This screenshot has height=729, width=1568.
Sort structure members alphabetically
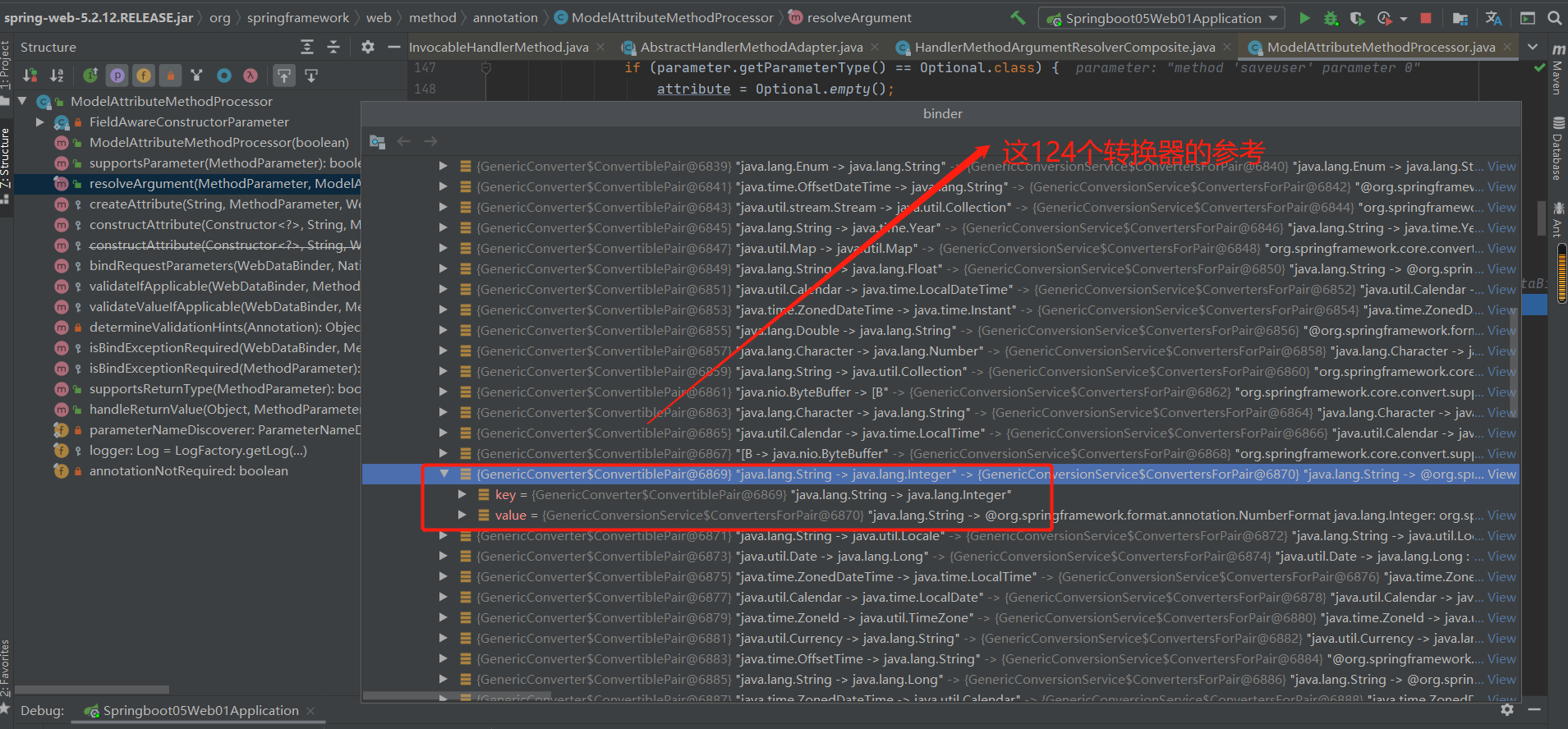(57, 76)
